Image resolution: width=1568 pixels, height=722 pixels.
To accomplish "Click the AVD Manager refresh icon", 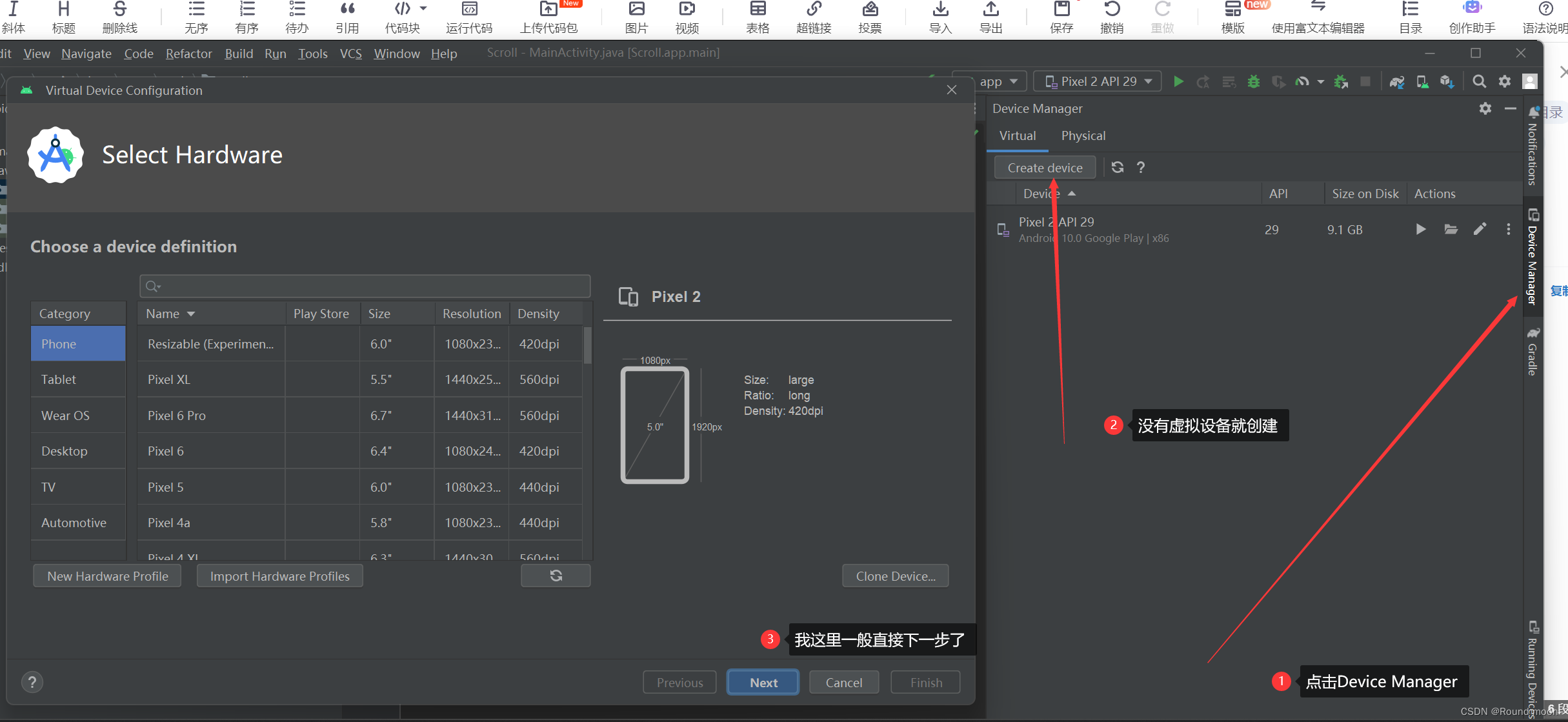I will [1117, 167].
